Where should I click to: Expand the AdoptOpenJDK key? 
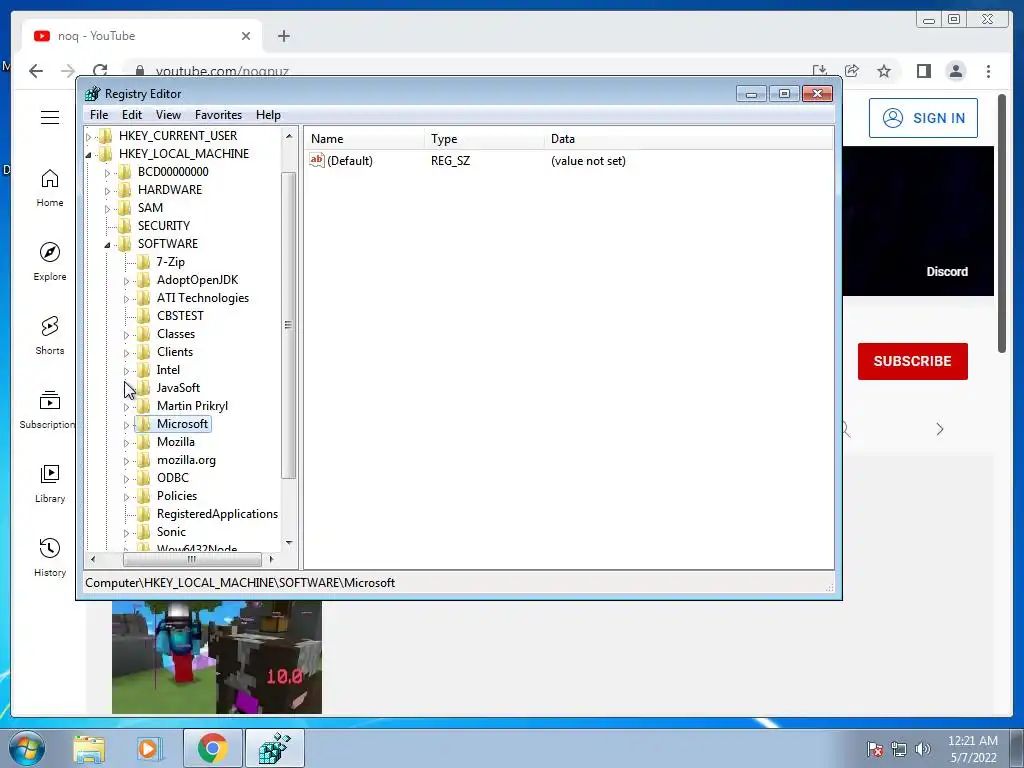coord(127,281)
